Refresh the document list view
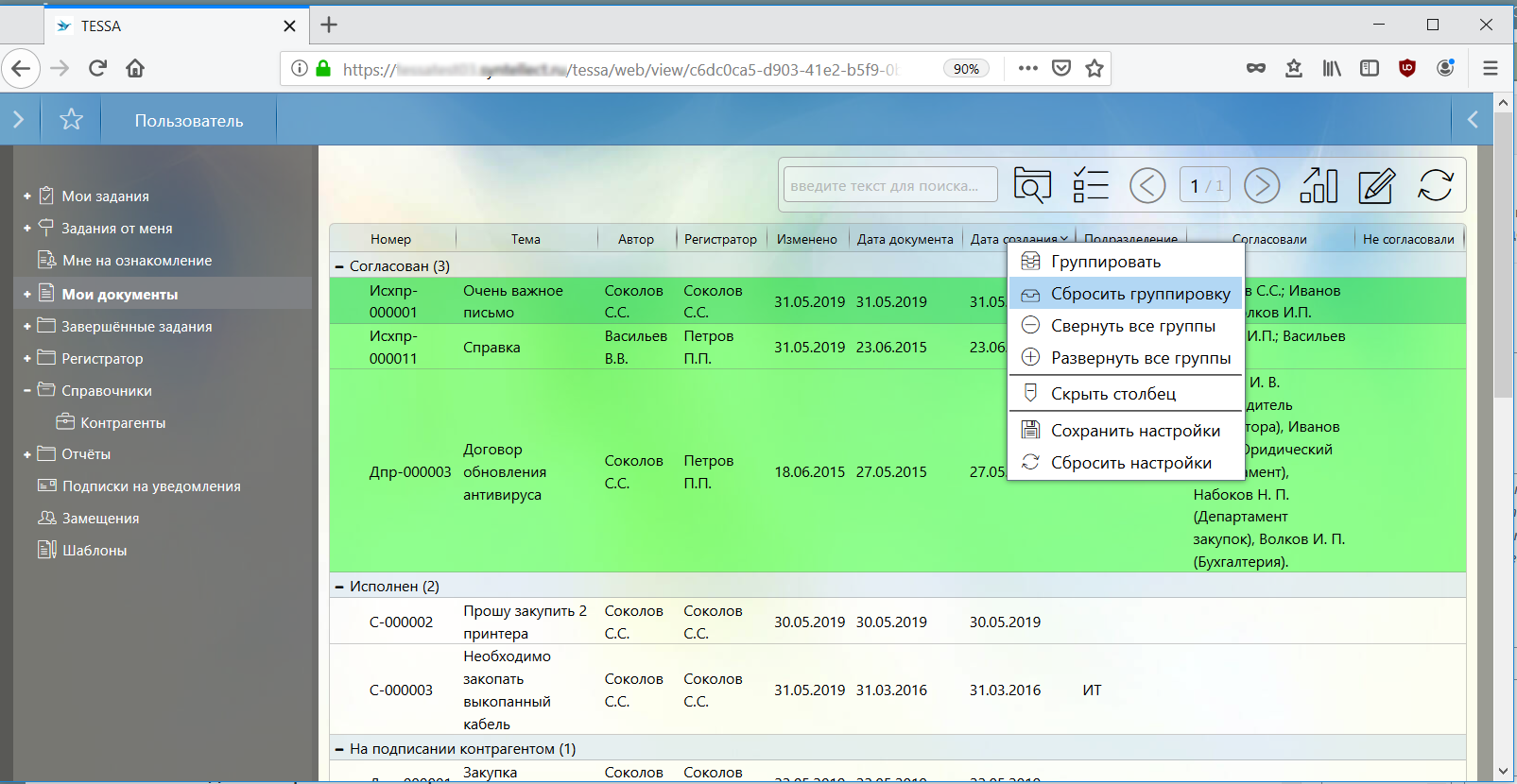Viewport: 1517px width, 784px height. tap(1435, 185)
